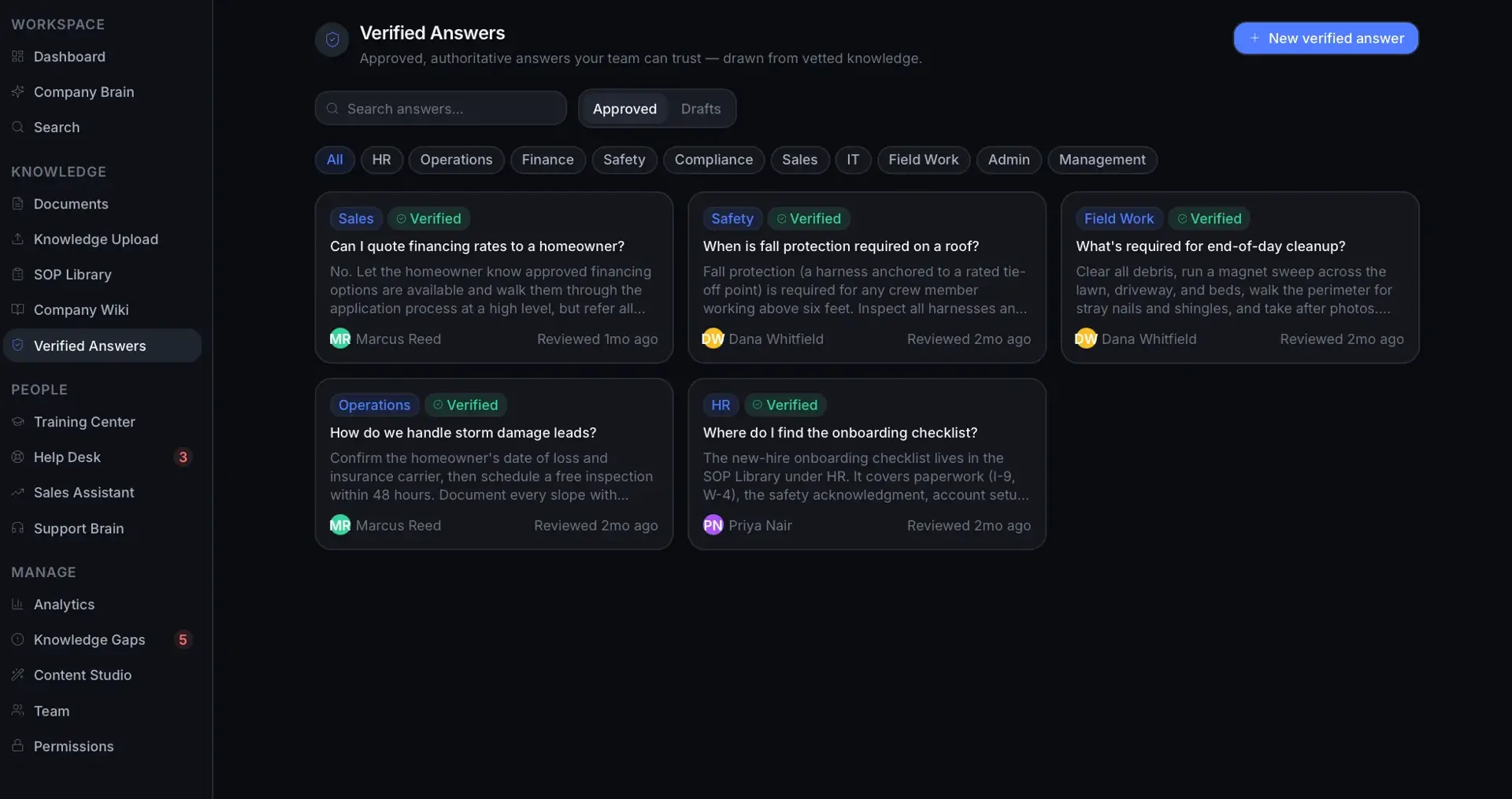This screenshot has width=1512, height=799.
Task: Click the Permissions lock icon
Action: 18,746
